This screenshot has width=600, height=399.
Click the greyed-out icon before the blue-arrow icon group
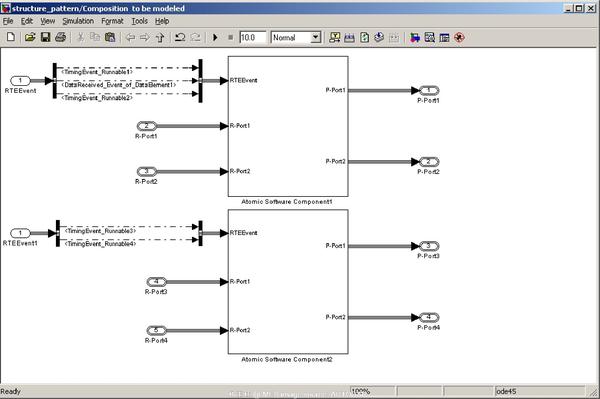[394, 37]
